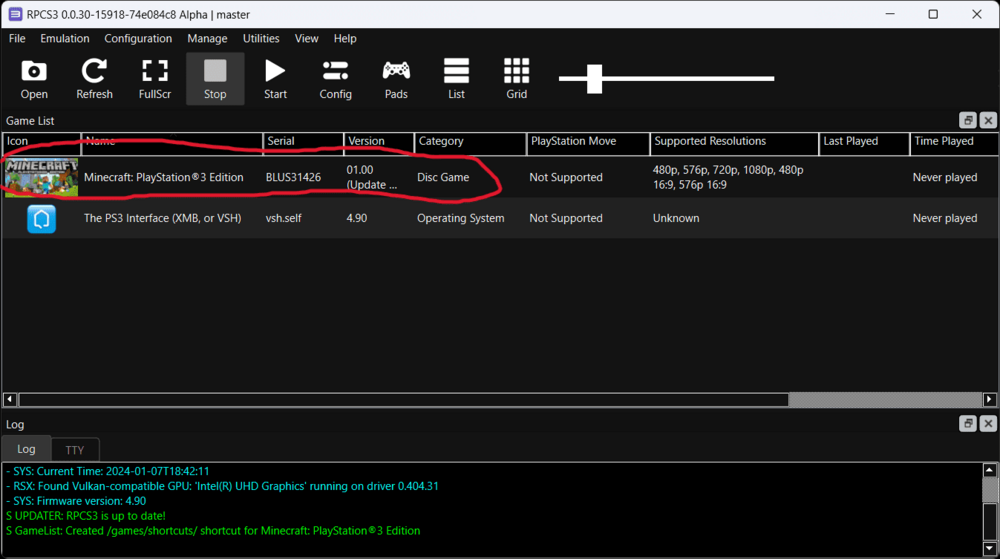The image size is (1000, 559).
Task: Switch to the TTY tab
Action: click(x=75, y=450)
